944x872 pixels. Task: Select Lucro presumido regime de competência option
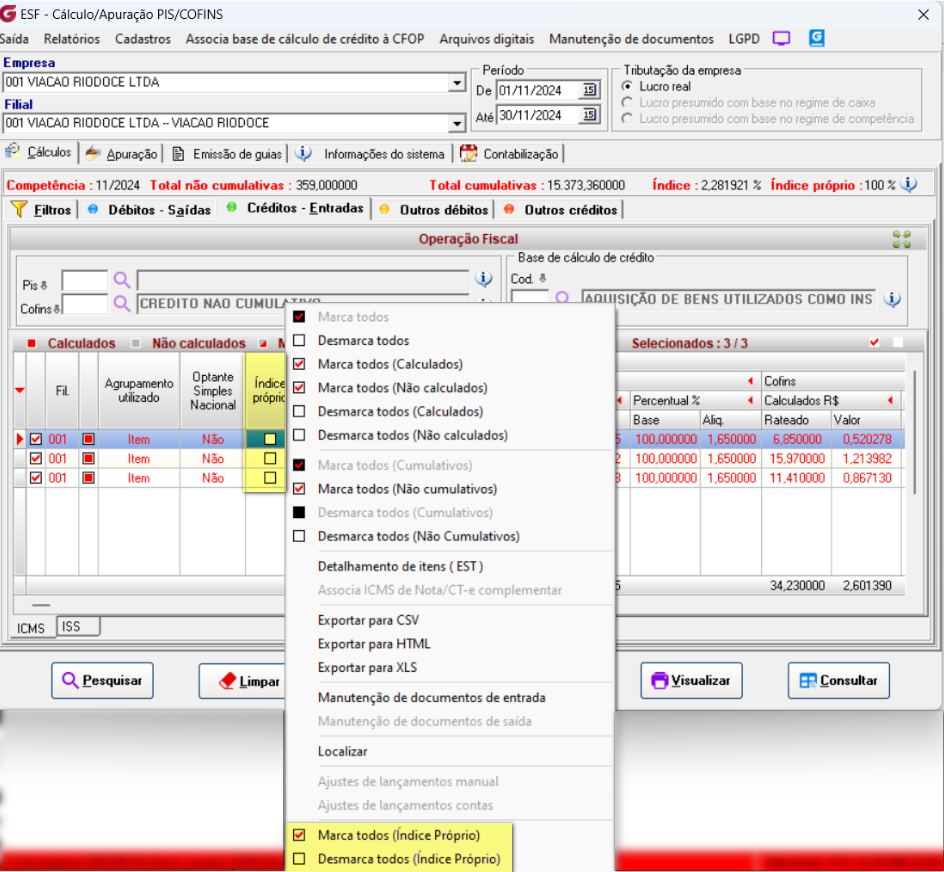[627, 119]
